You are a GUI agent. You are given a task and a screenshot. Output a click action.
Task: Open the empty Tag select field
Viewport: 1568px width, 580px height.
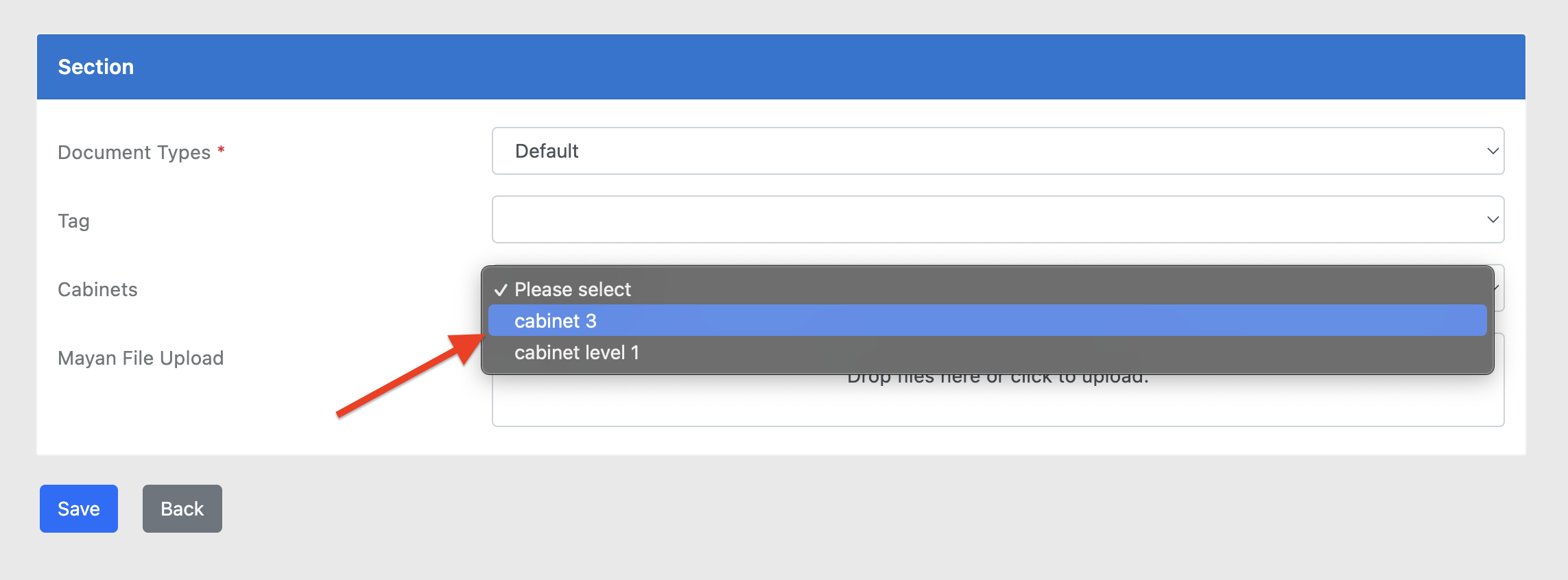click(988, 219)
